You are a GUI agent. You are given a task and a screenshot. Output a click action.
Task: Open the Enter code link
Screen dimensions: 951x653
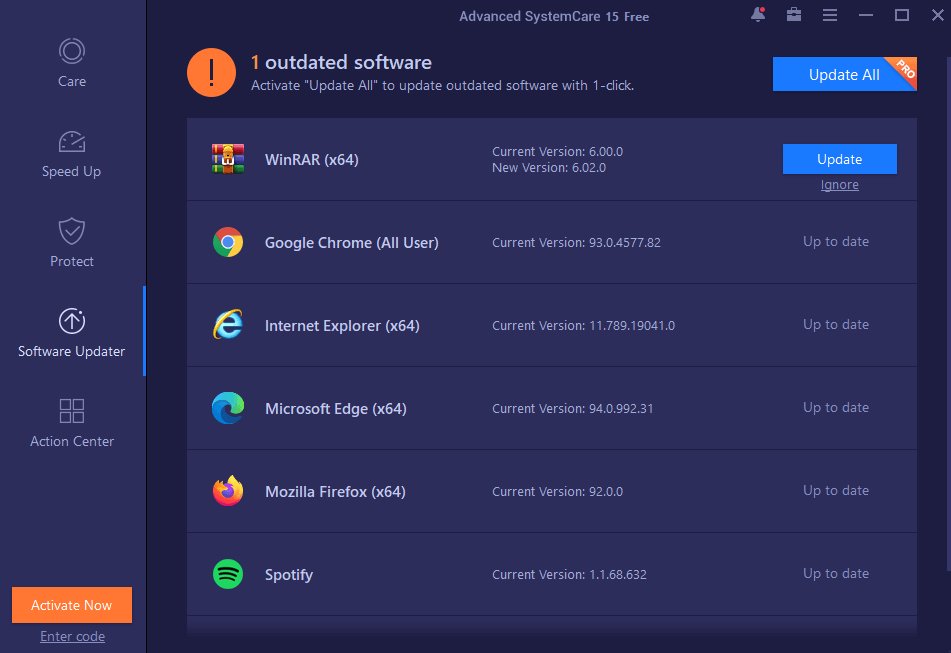71,636
